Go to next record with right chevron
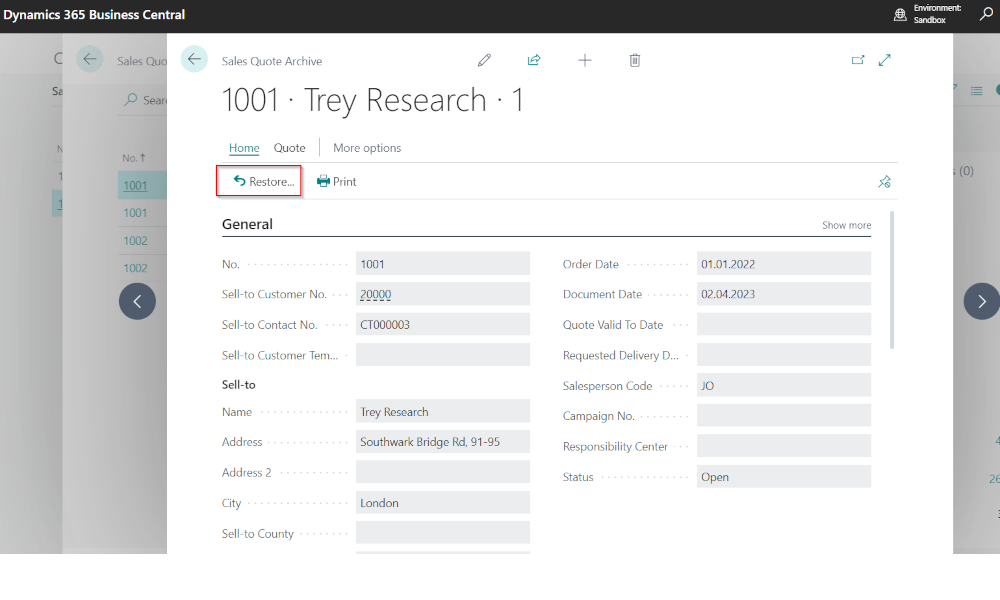The height and width of the screenshot is (600, 1000). (x=982, y=301)
